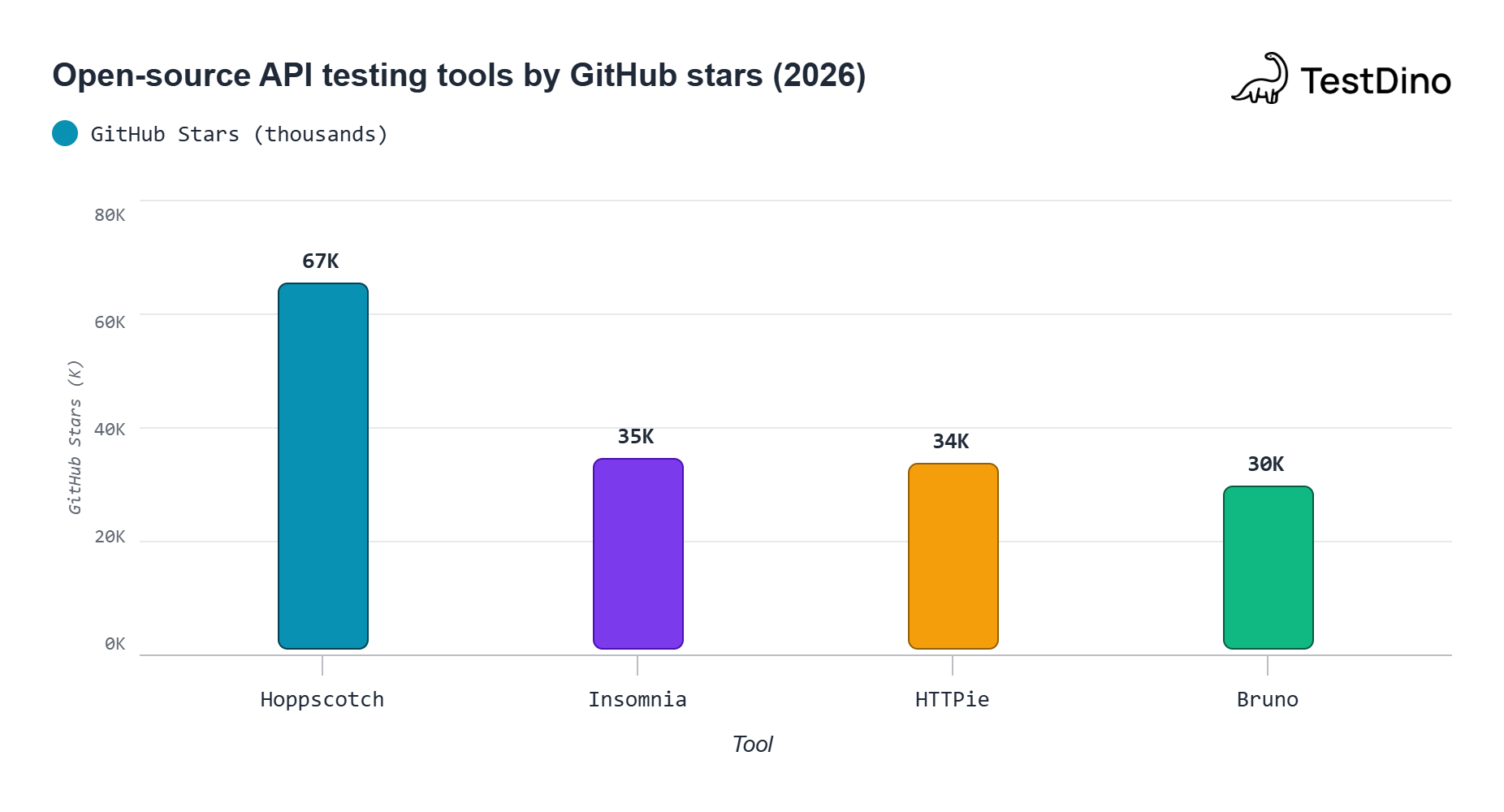Click the GitHub Stars (K) y-axis title
Image resolution: width=1504 pixels, height=812 pixels.
click(75, 437)
